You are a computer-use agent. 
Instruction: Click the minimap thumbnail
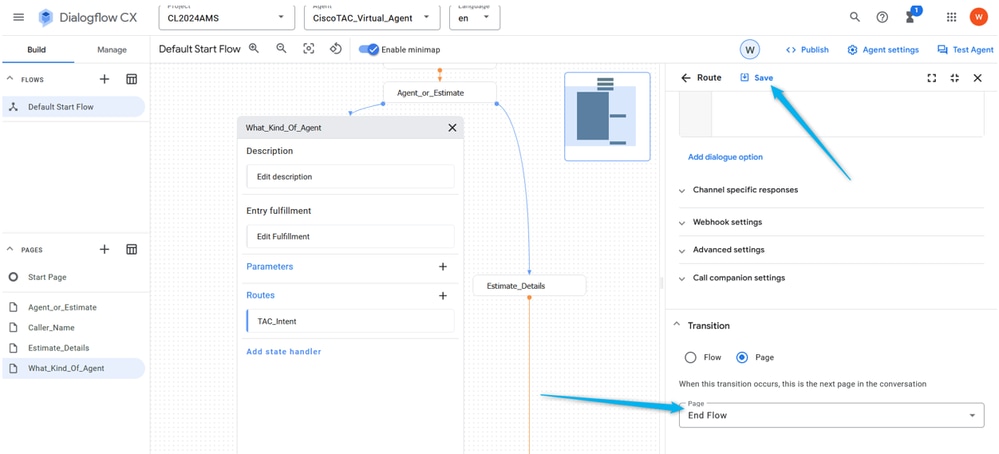pos(607,116)
